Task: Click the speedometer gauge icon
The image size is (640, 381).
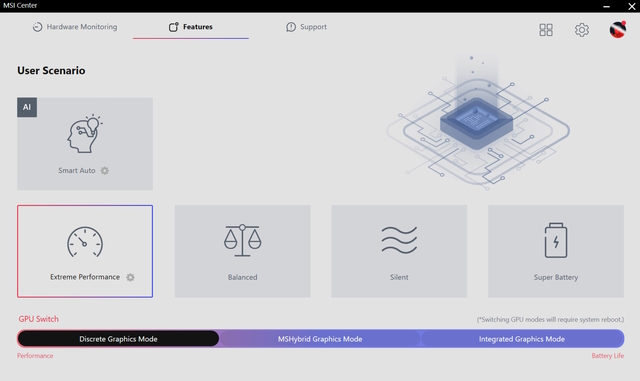Action: (85, 242)
